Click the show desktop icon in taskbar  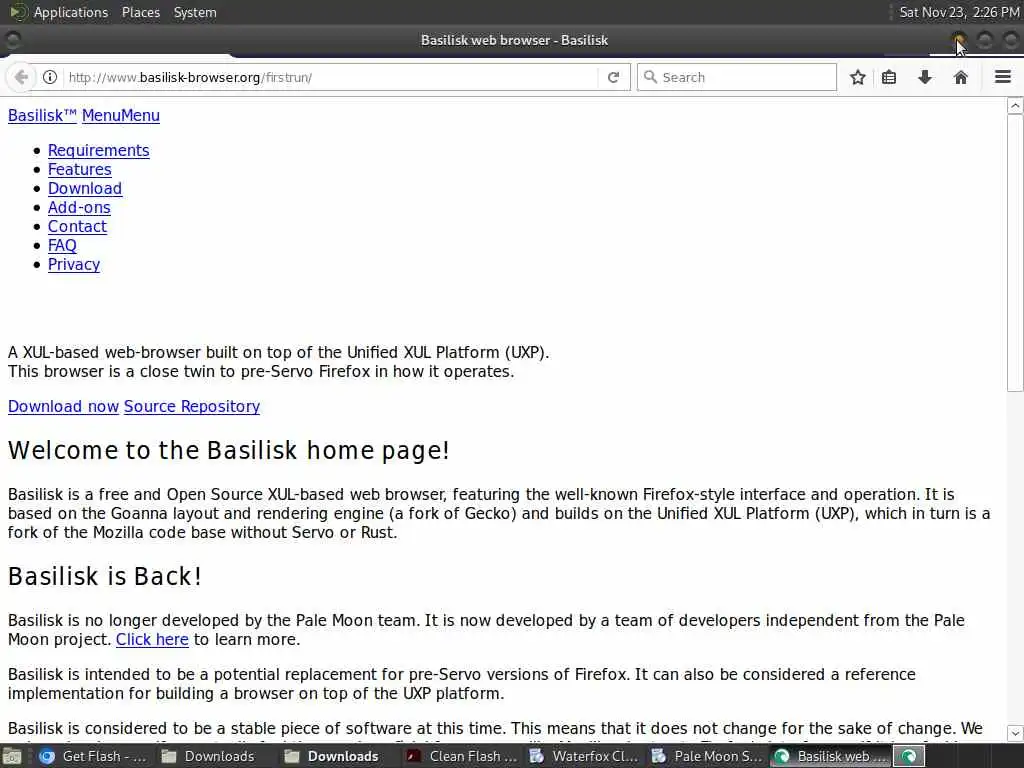click(12, 756)
